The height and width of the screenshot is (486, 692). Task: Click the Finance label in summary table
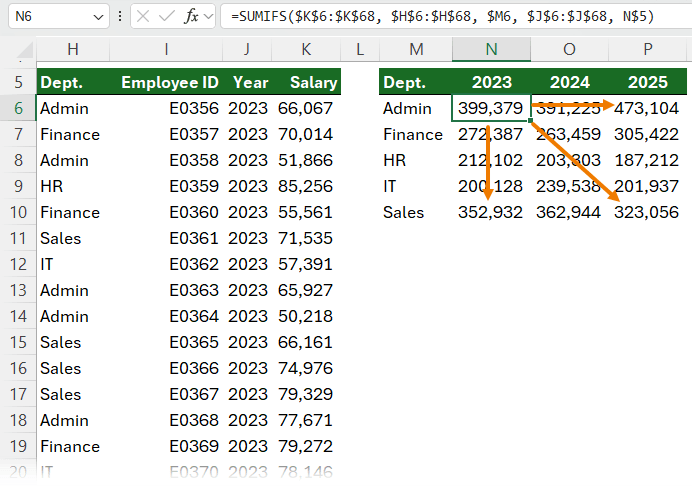(x=416, y=134)
